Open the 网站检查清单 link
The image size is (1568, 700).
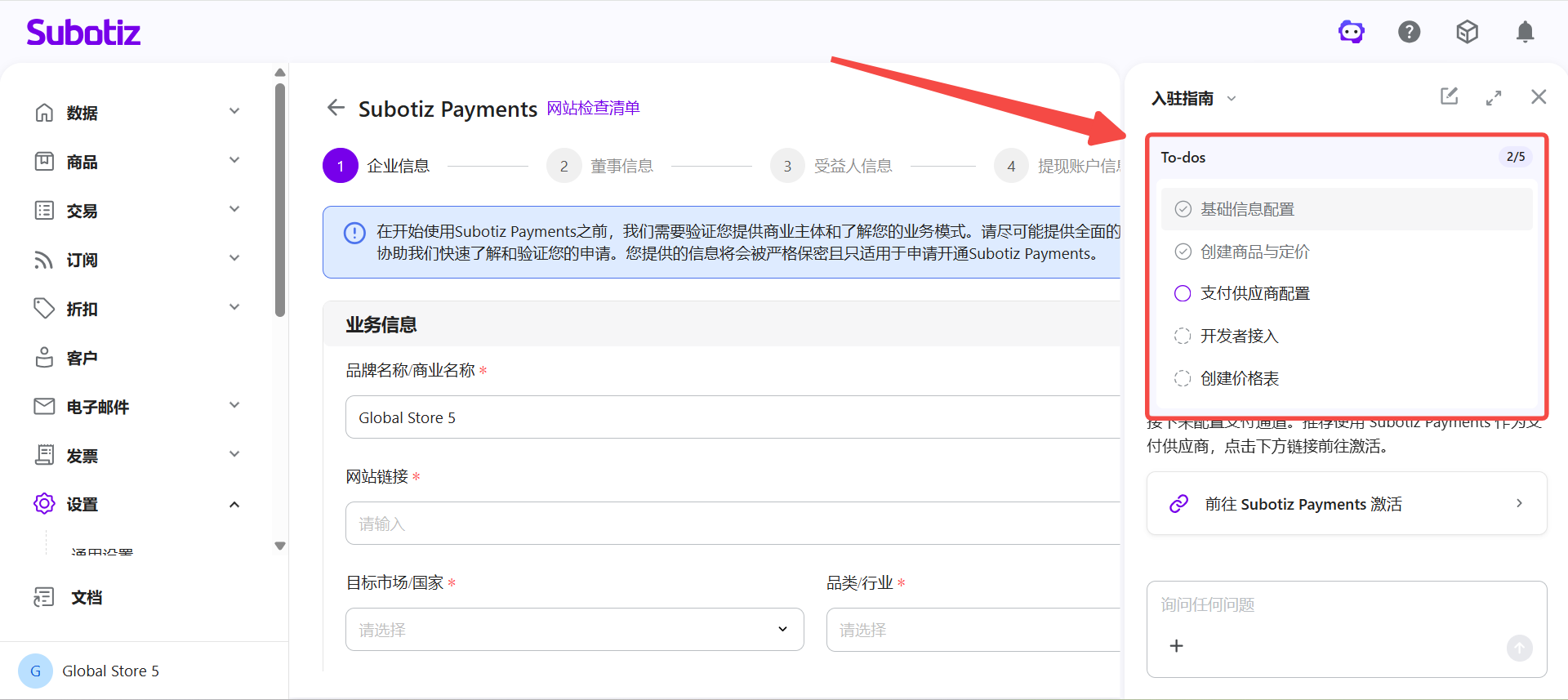[593, 108]
